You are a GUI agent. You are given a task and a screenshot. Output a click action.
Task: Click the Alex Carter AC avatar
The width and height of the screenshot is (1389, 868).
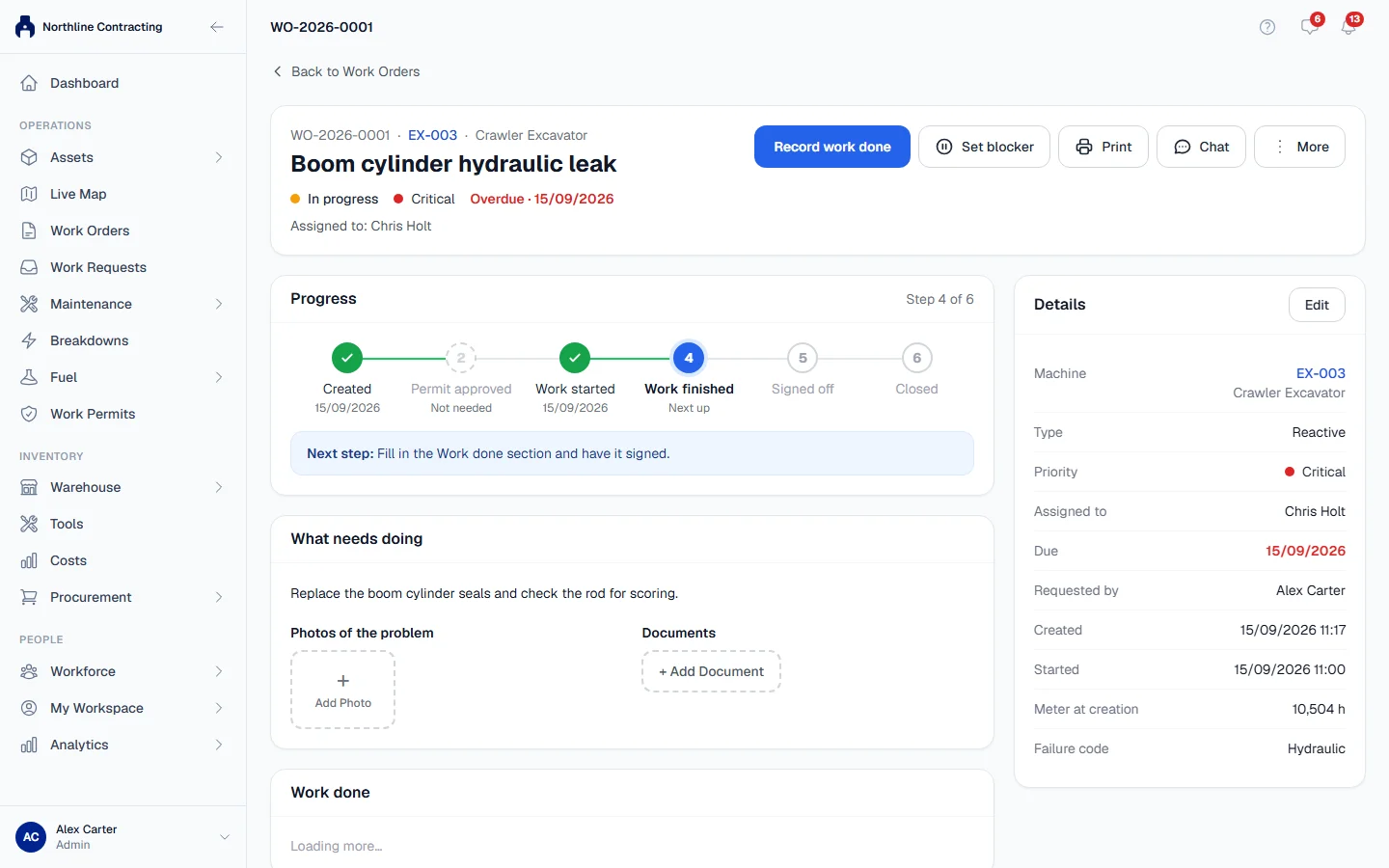coord(31,837)
